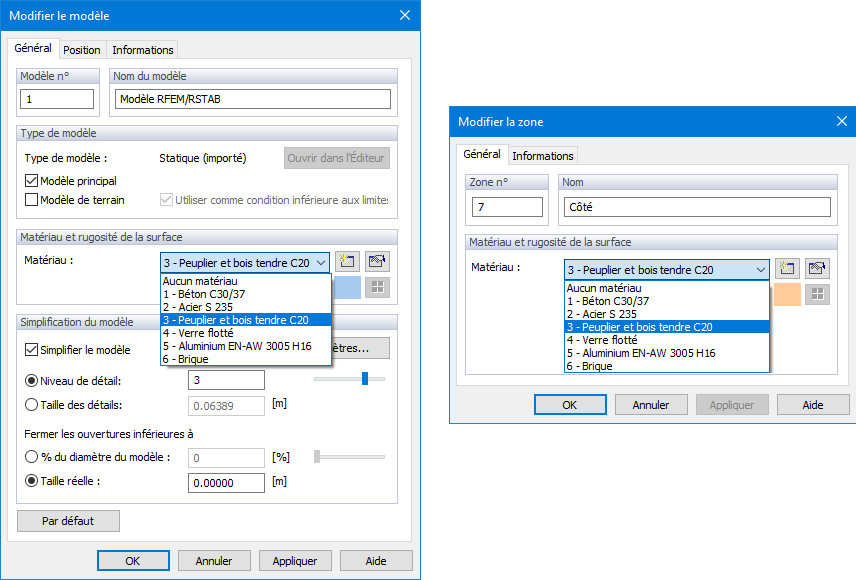The image size is (856, 580).
Task: Click the Modèle n° input field
Action: coord(57,99)
